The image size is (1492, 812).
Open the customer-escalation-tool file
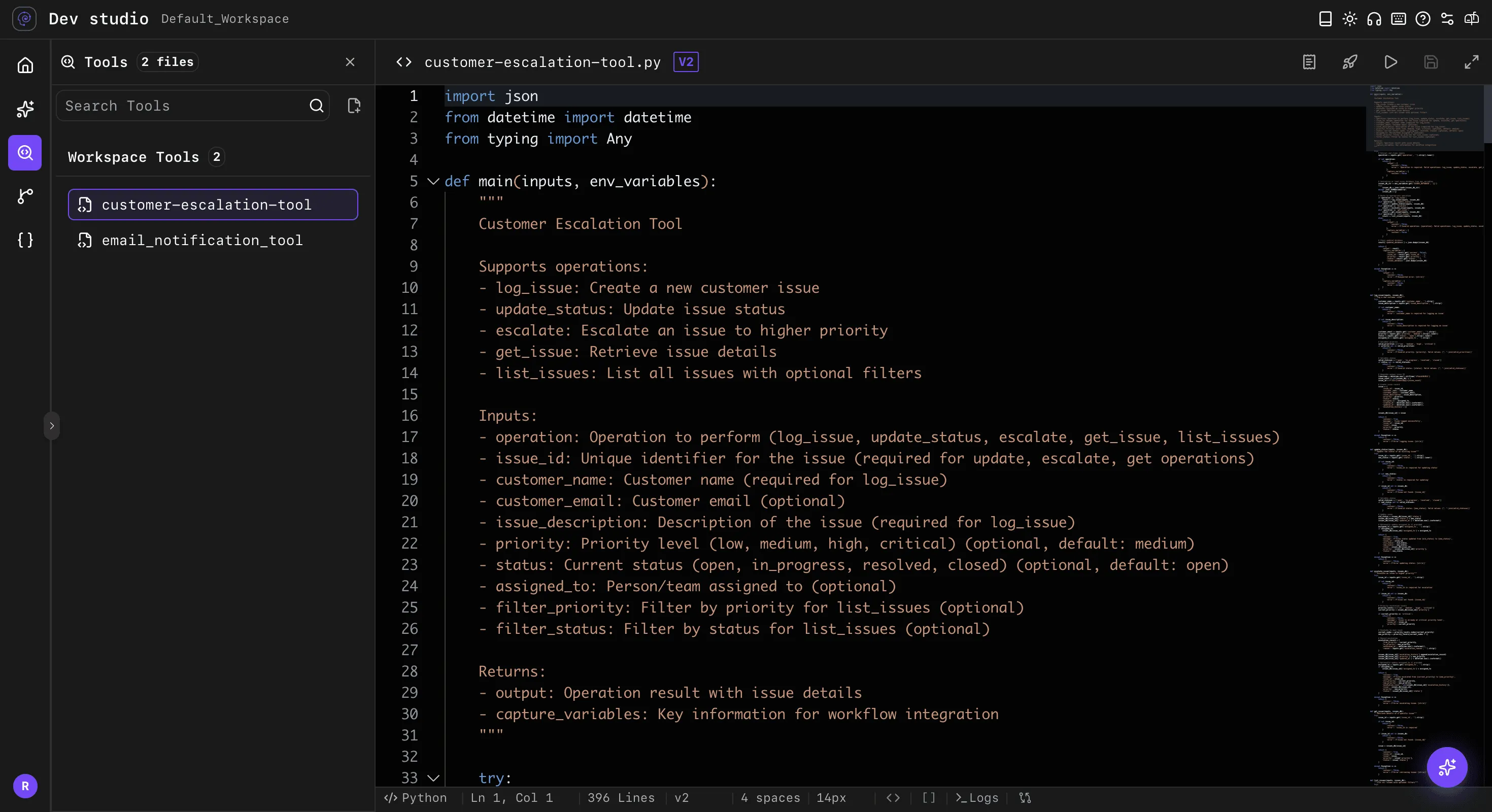pyautogui.click(x=213, y=205)
